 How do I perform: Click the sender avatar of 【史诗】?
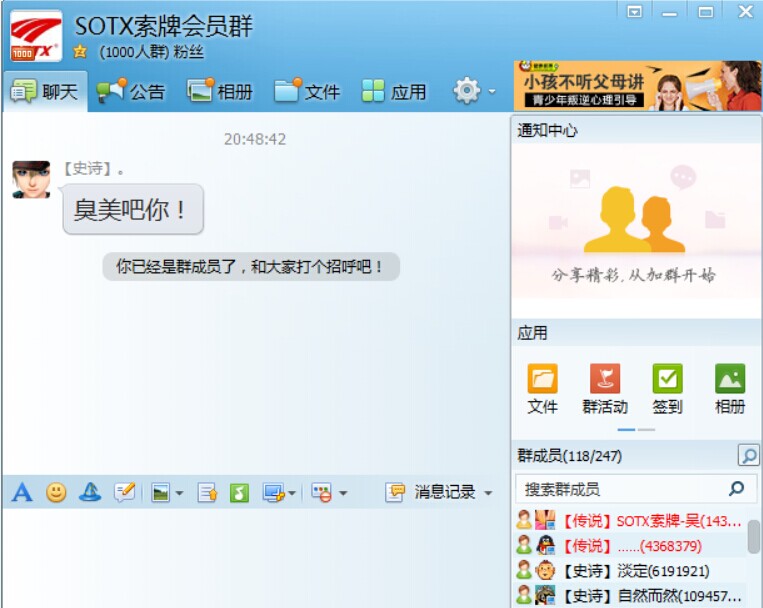pos(31,180)
